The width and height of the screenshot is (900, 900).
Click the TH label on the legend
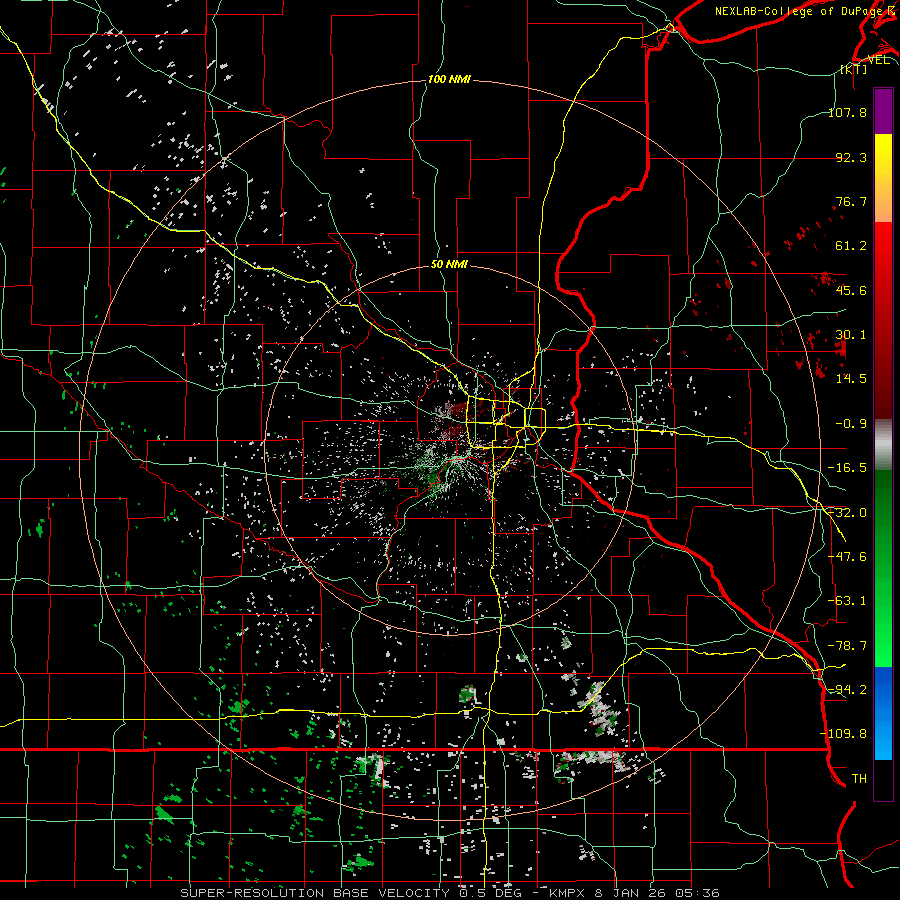pos(859,778)
